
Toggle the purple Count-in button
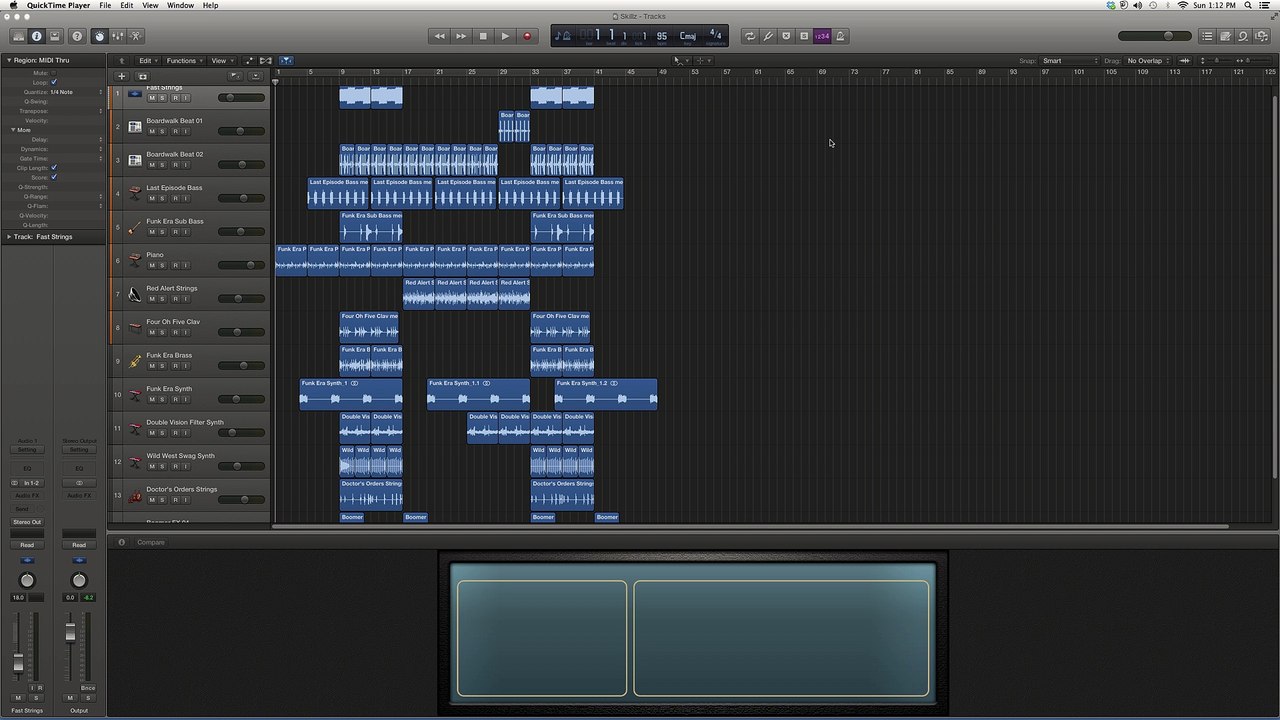(821, 36)
